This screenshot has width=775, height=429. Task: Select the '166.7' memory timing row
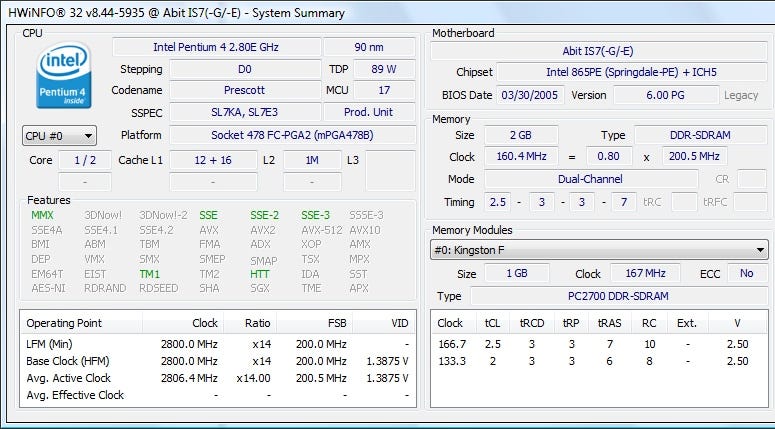(x=599, y=344)
